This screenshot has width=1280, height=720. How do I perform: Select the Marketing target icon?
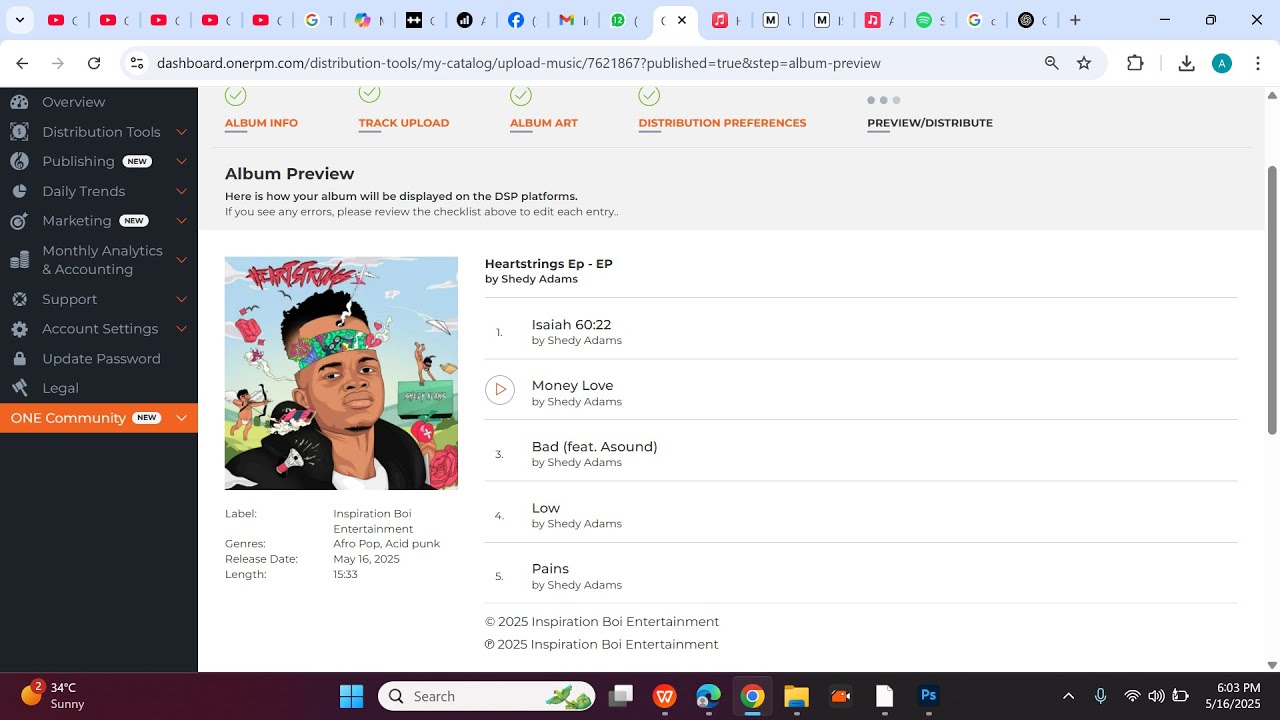click(x=20, y=221)
